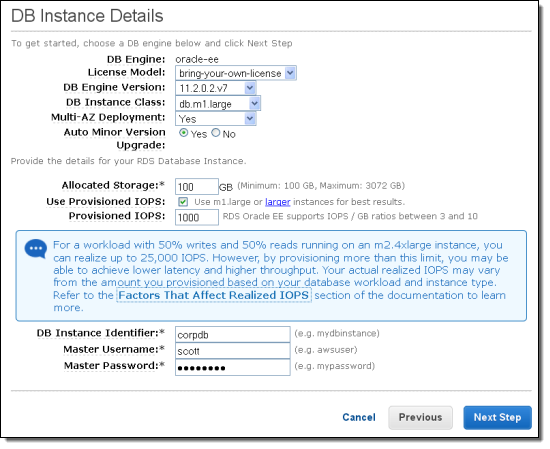Image resolution: width=550 pixels, height=449 pixels.
Task: Open the 'larger' instances link
Action: pos(277,202)
